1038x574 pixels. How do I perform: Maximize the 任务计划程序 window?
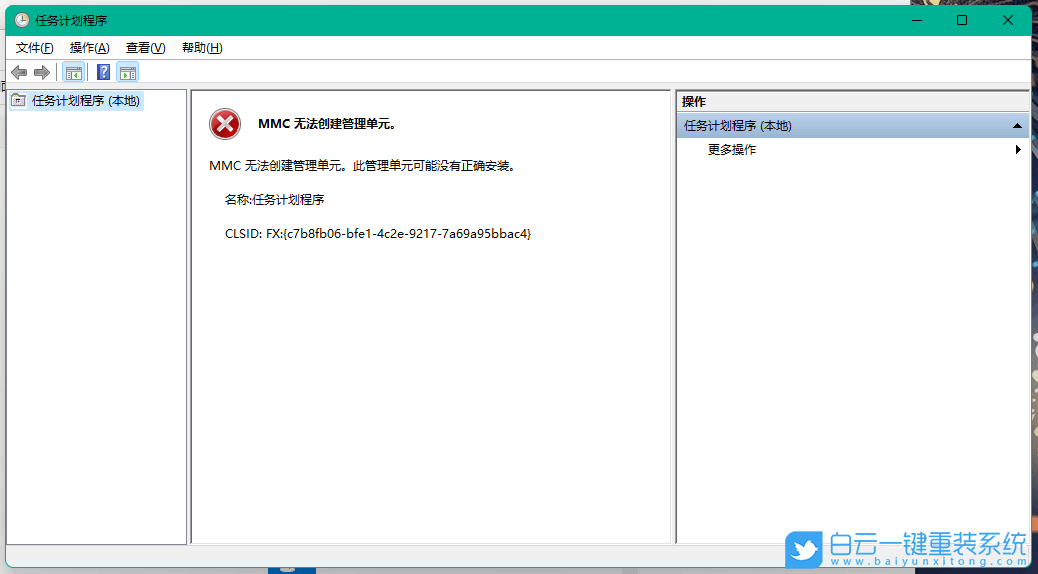962,21
